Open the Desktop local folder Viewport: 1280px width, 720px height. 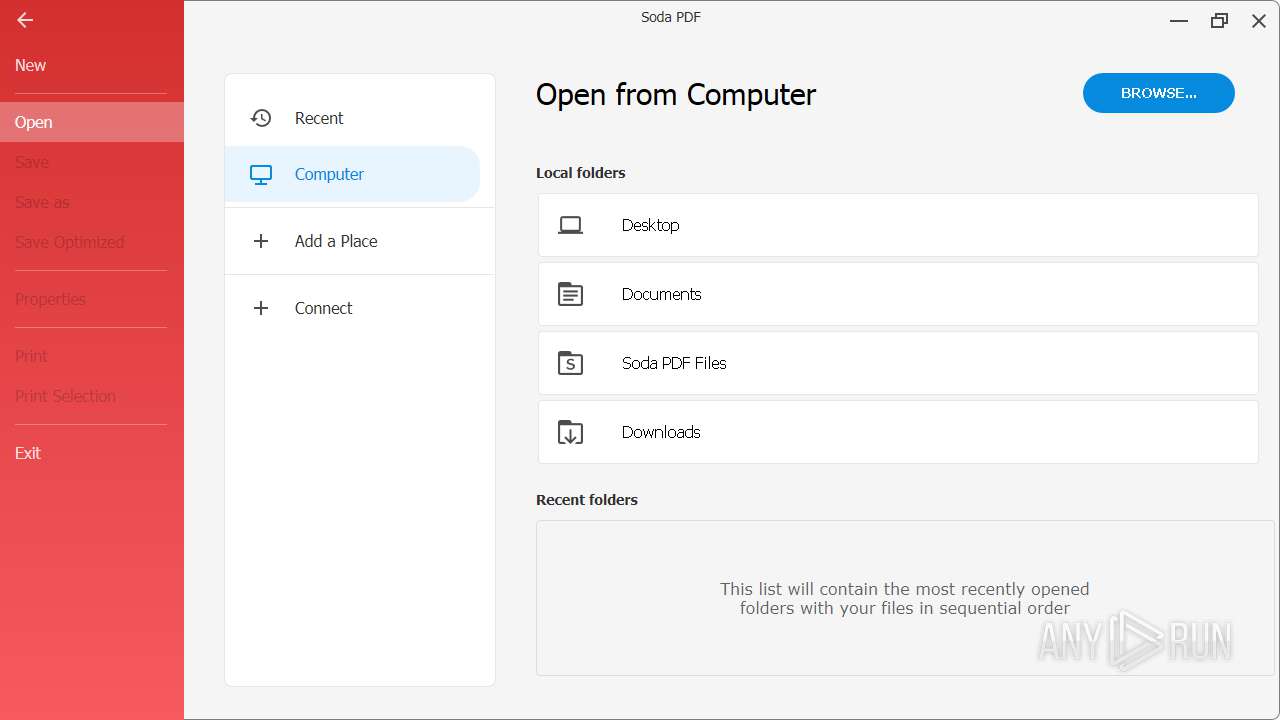[898, 225]
